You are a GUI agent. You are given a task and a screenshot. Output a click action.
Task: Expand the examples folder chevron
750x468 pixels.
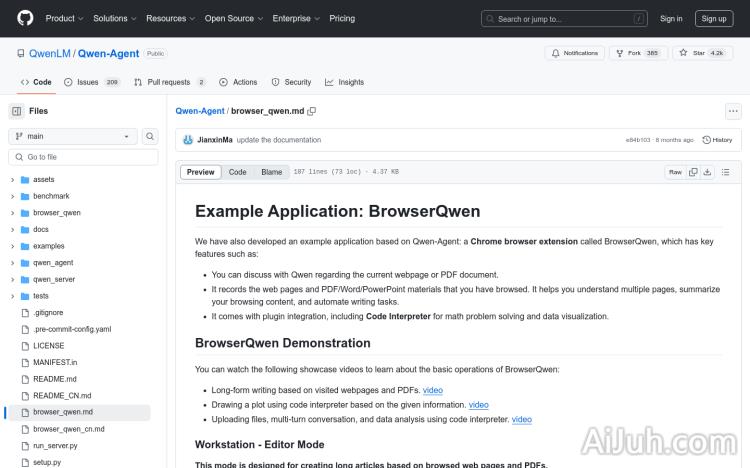tap(12, 246)
